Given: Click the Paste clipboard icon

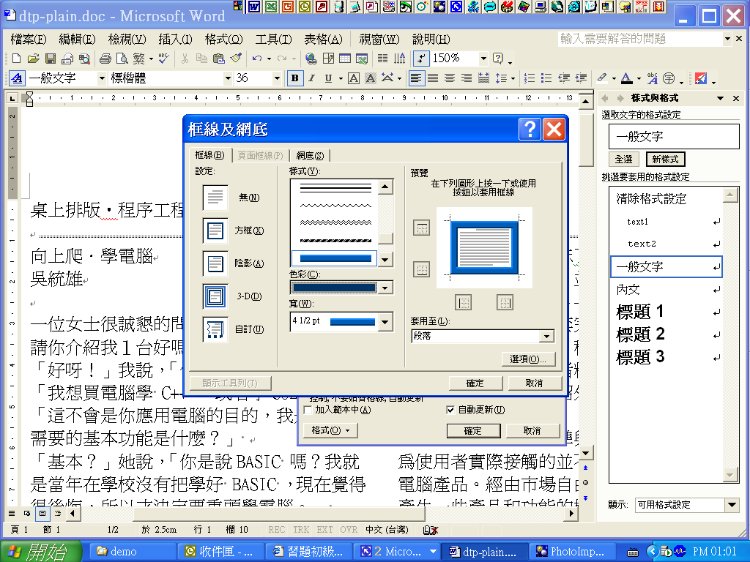Looking at the screenshot, I should [x=219, y=58].
